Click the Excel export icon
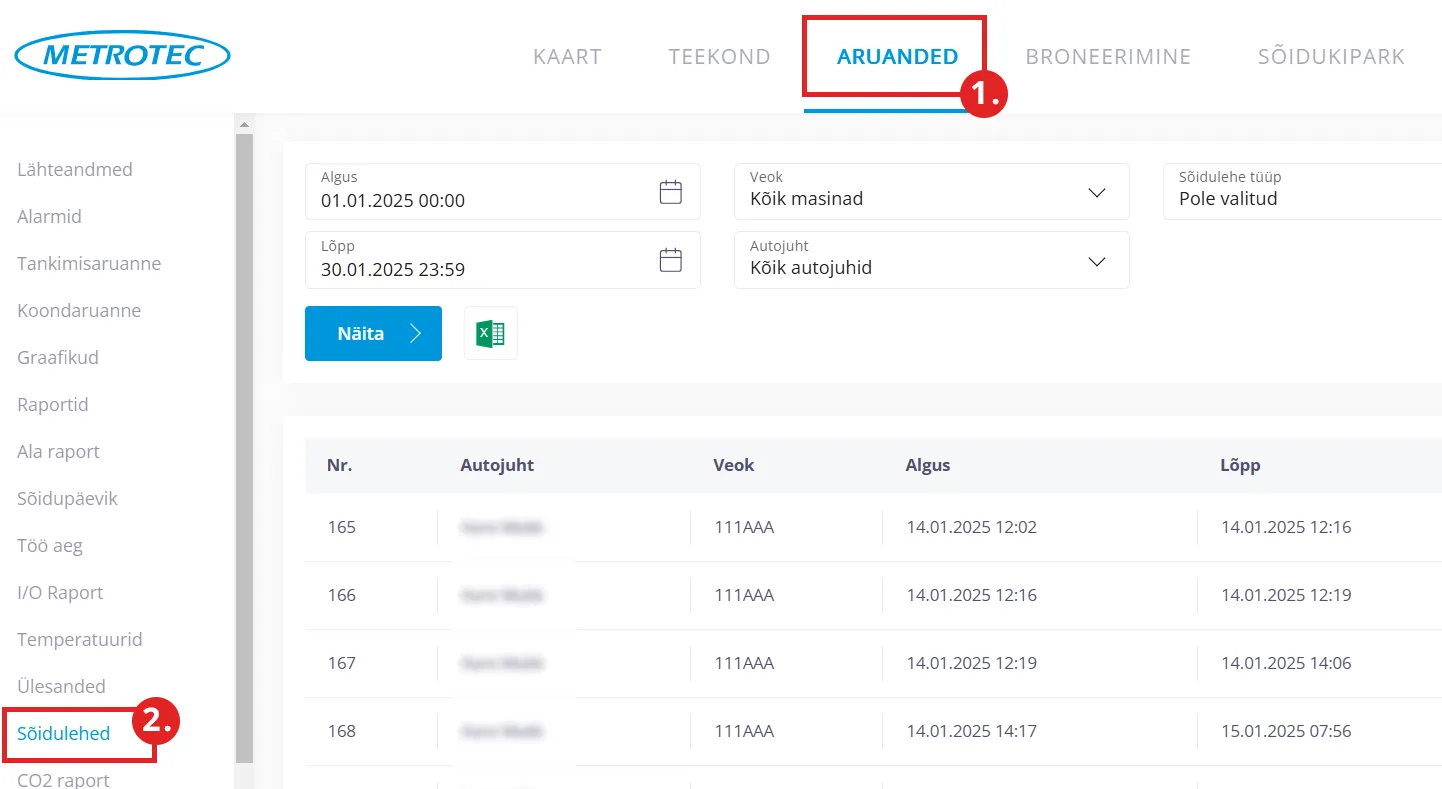1442x789 pixels. tap(490, 333)
